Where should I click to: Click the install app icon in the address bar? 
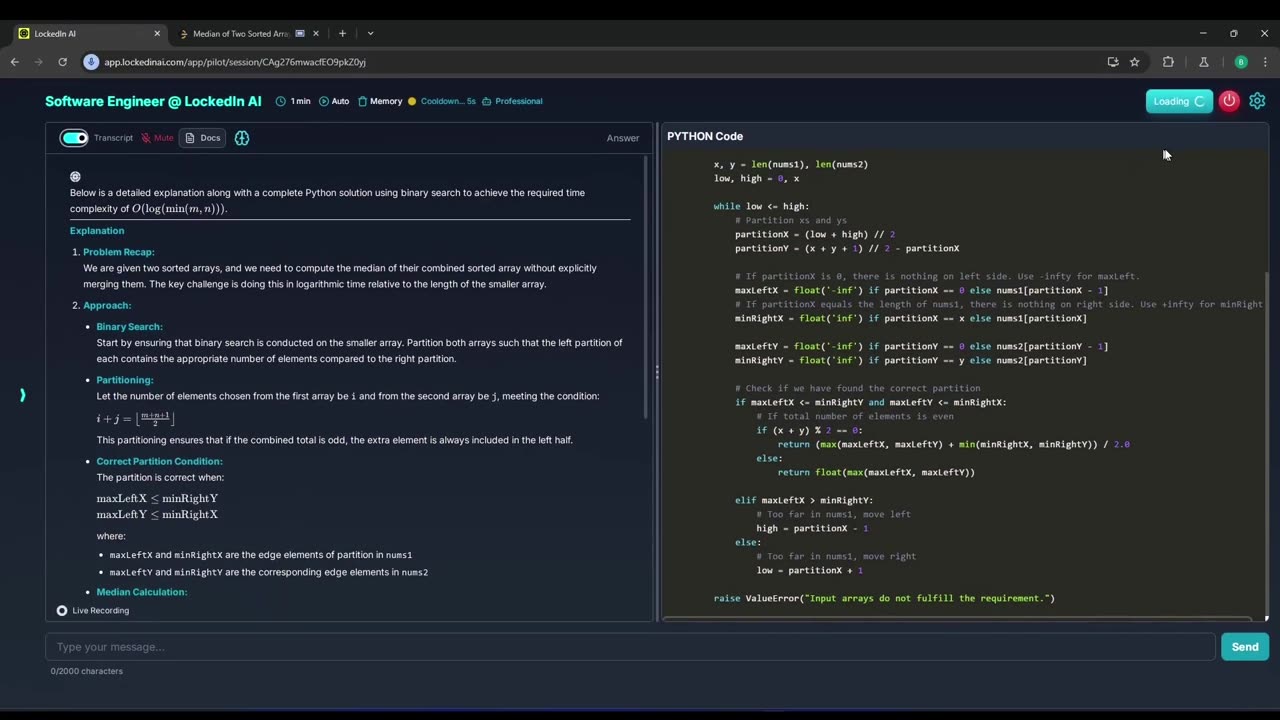click(1113, 62)
